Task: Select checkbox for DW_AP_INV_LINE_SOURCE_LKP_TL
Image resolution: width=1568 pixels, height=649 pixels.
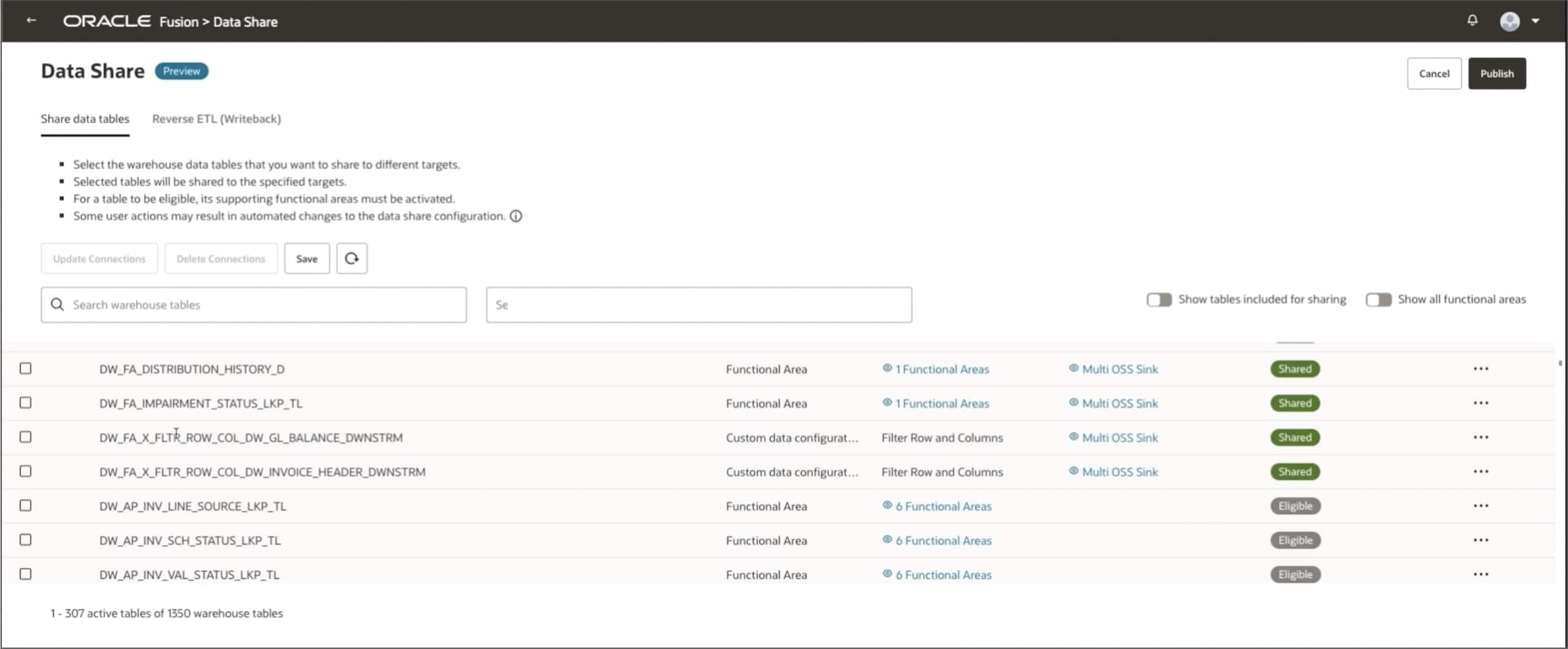Action: pos(26,506)
